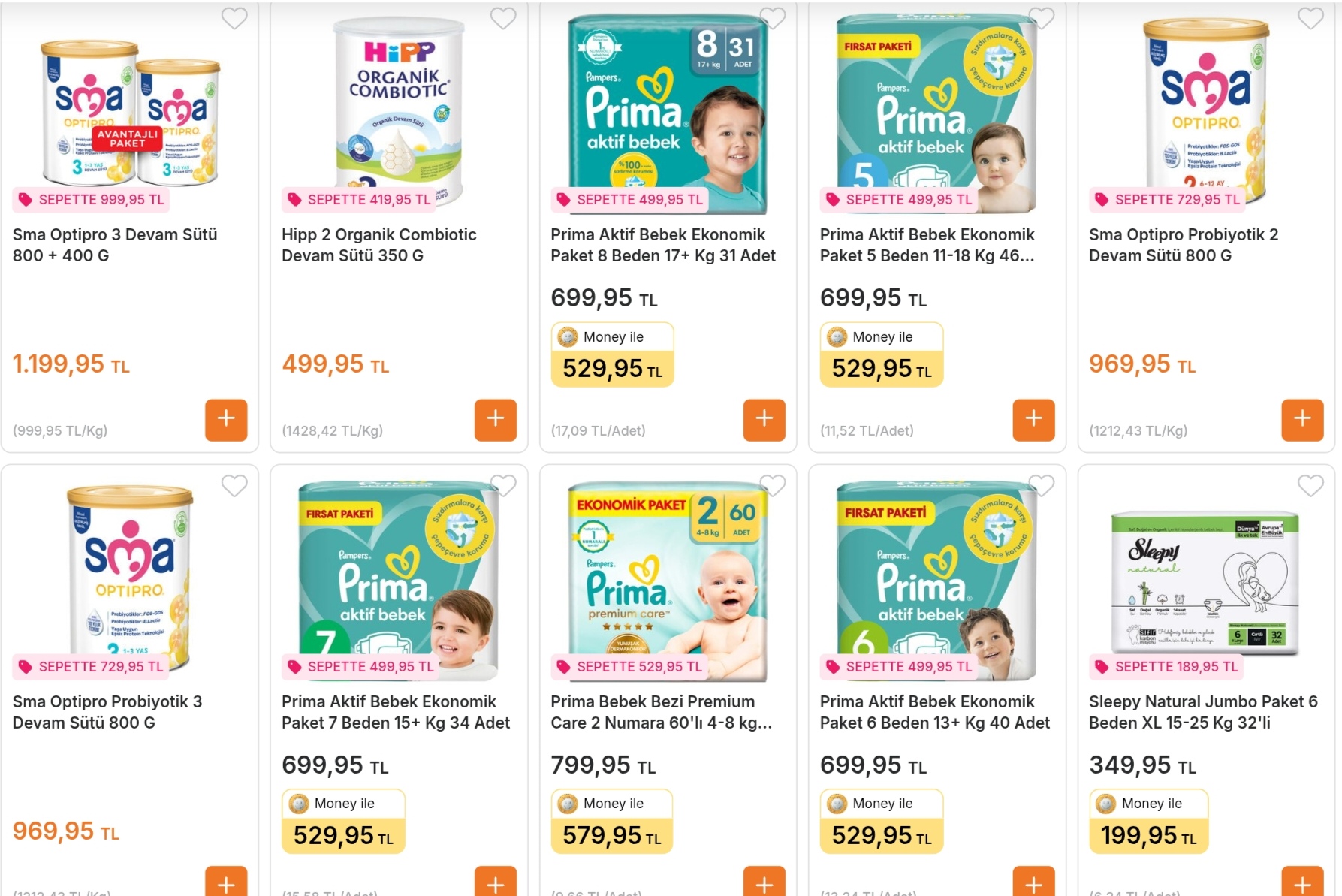Open Prima 7 Beden 34 Adet product title
The image size is (1342, 896).
395,712
